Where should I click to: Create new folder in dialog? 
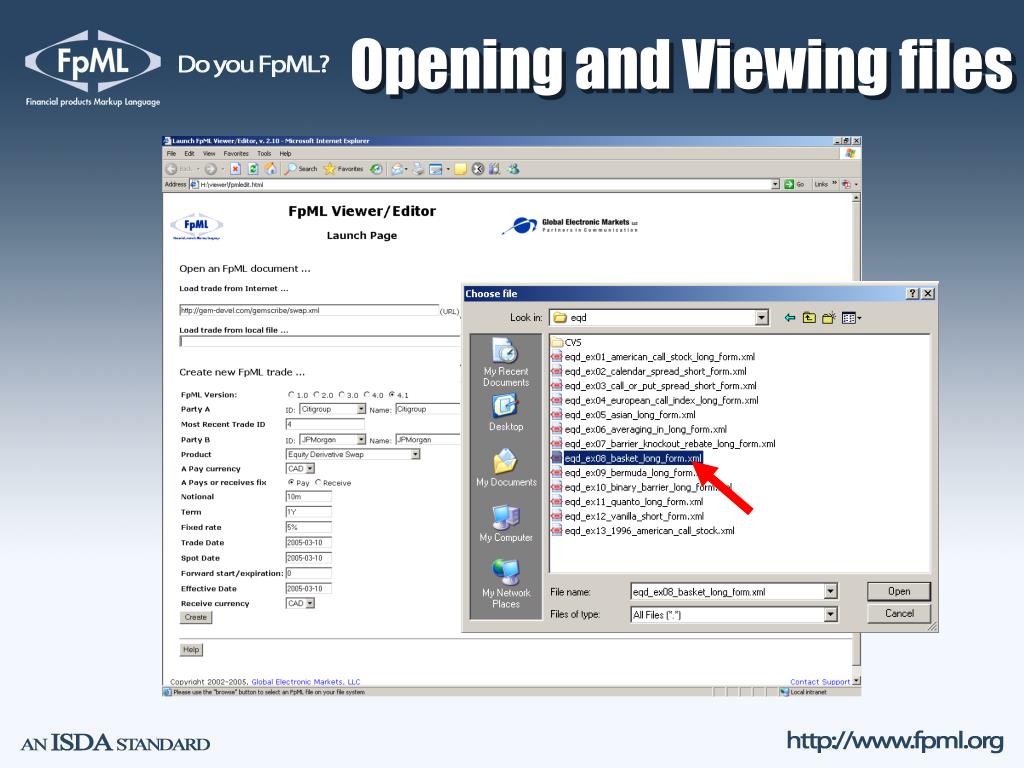click(x=829, y=318)
